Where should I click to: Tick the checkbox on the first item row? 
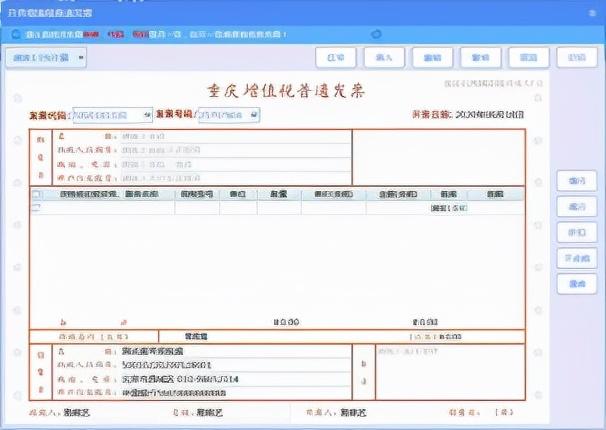[x=38, y=208]
